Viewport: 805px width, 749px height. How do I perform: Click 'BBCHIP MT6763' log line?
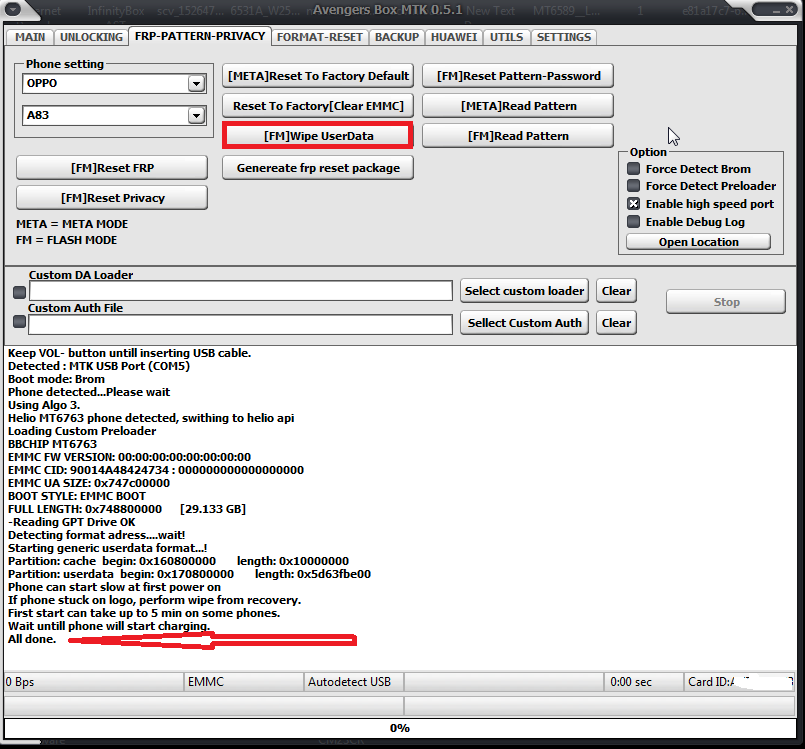pyautogui.click(x=52, y=444)
